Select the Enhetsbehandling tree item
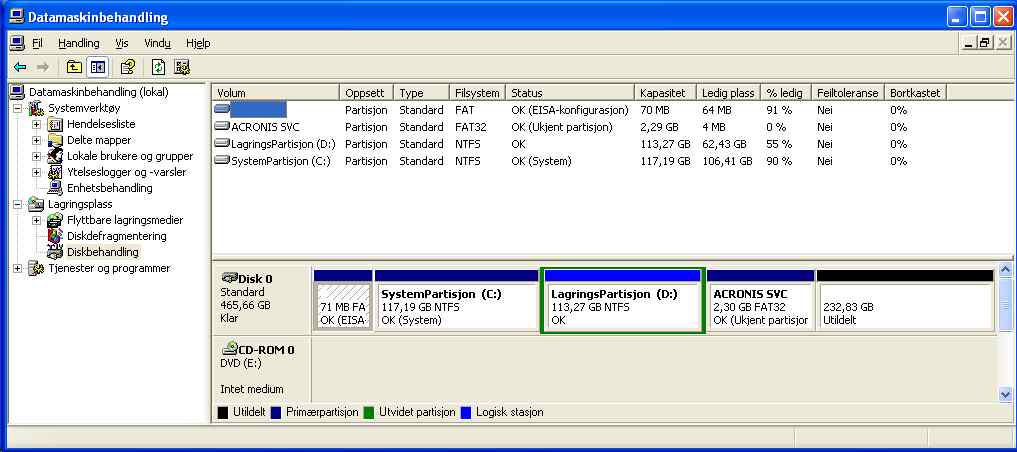The width and height of the screenshot is (1017, 452). [x=110, y=188]
